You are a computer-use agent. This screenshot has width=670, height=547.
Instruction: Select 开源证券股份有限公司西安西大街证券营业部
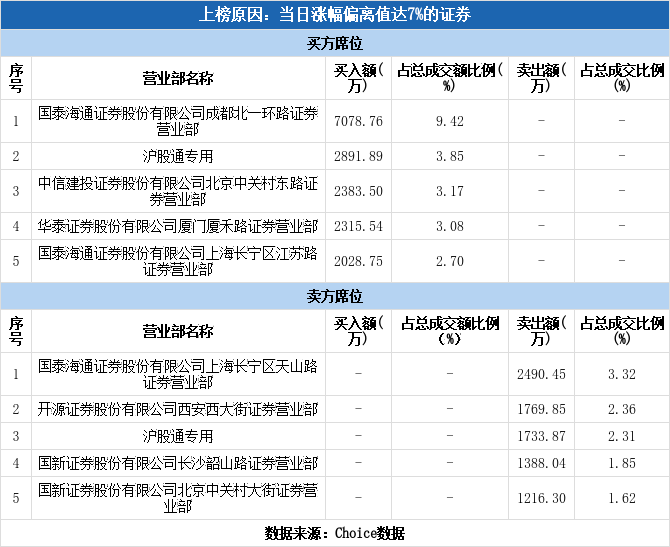(x=178, y=409)
